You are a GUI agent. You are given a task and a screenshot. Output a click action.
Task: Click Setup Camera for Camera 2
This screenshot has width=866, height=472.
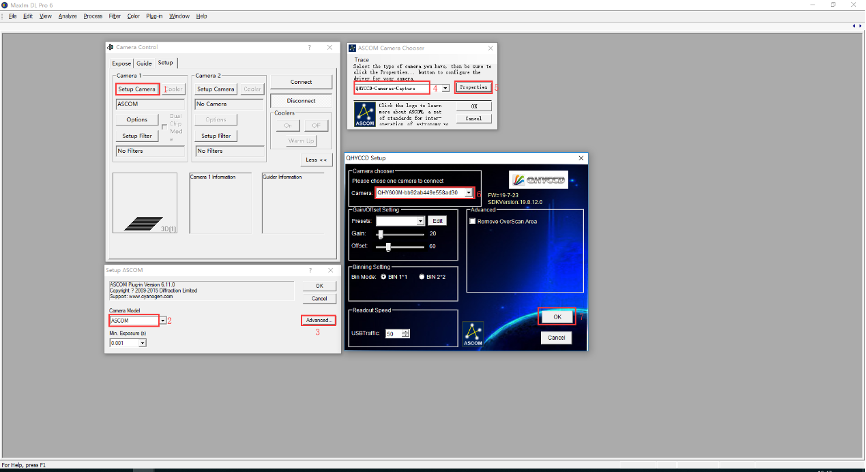tap(216, 89)
